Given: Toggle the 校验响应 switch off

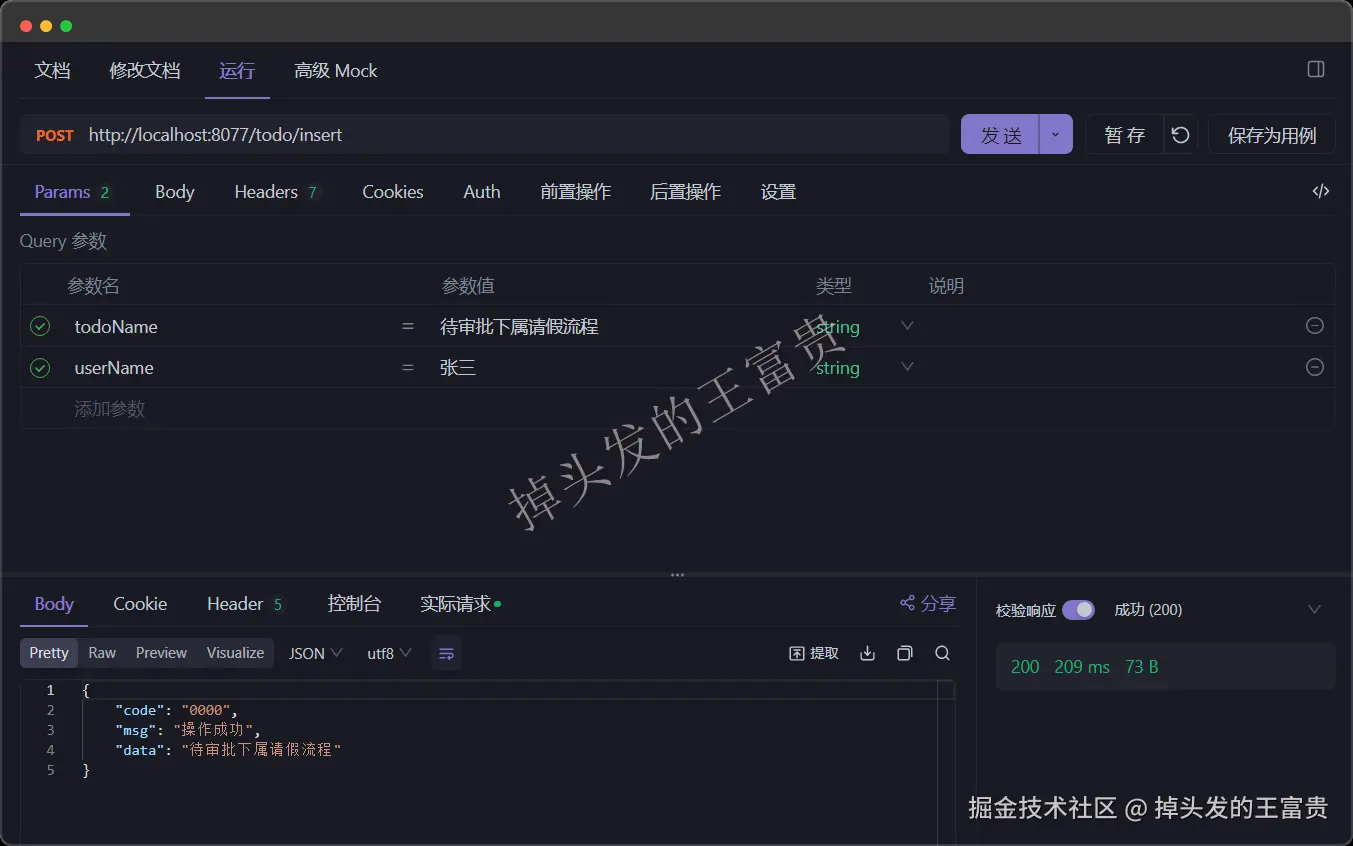Looking at the screenshot, I should click(x=1078, y=610).
